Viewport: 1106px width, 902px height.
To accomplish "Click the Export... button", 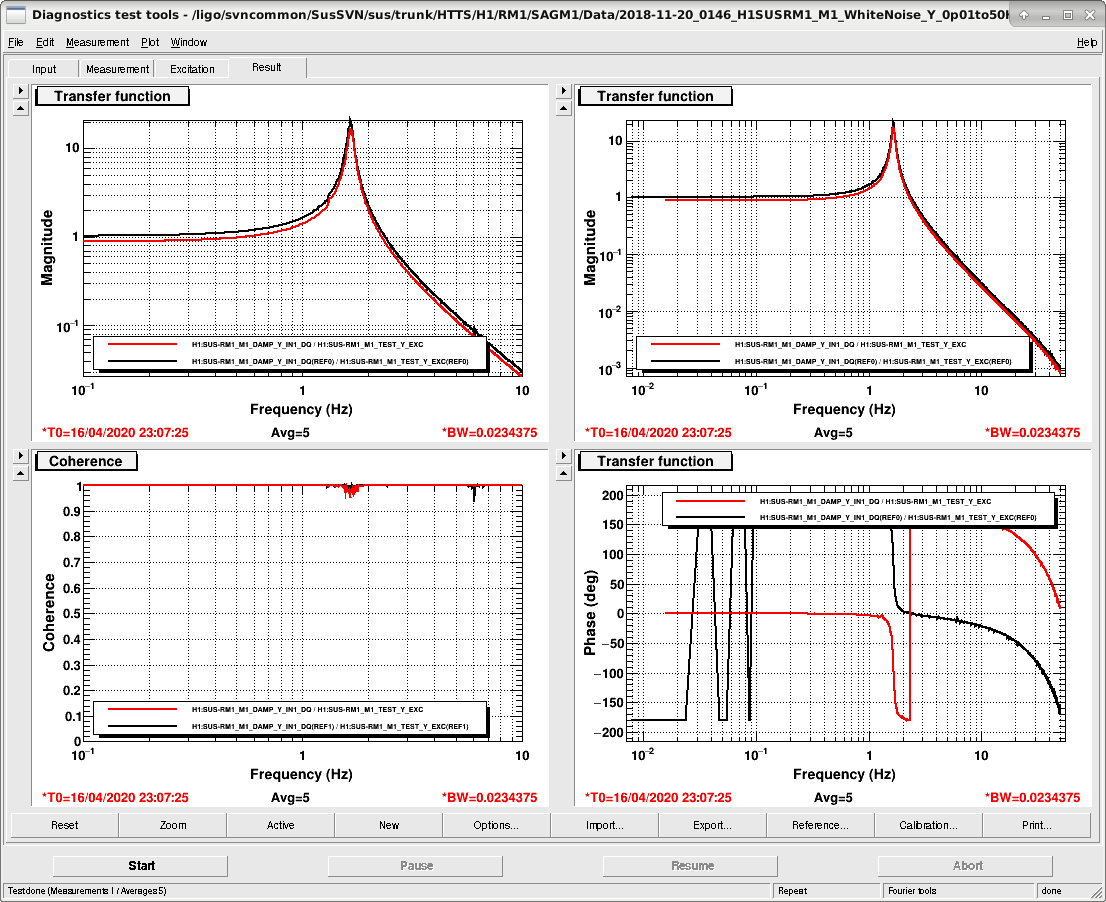I will coord(712,825).
